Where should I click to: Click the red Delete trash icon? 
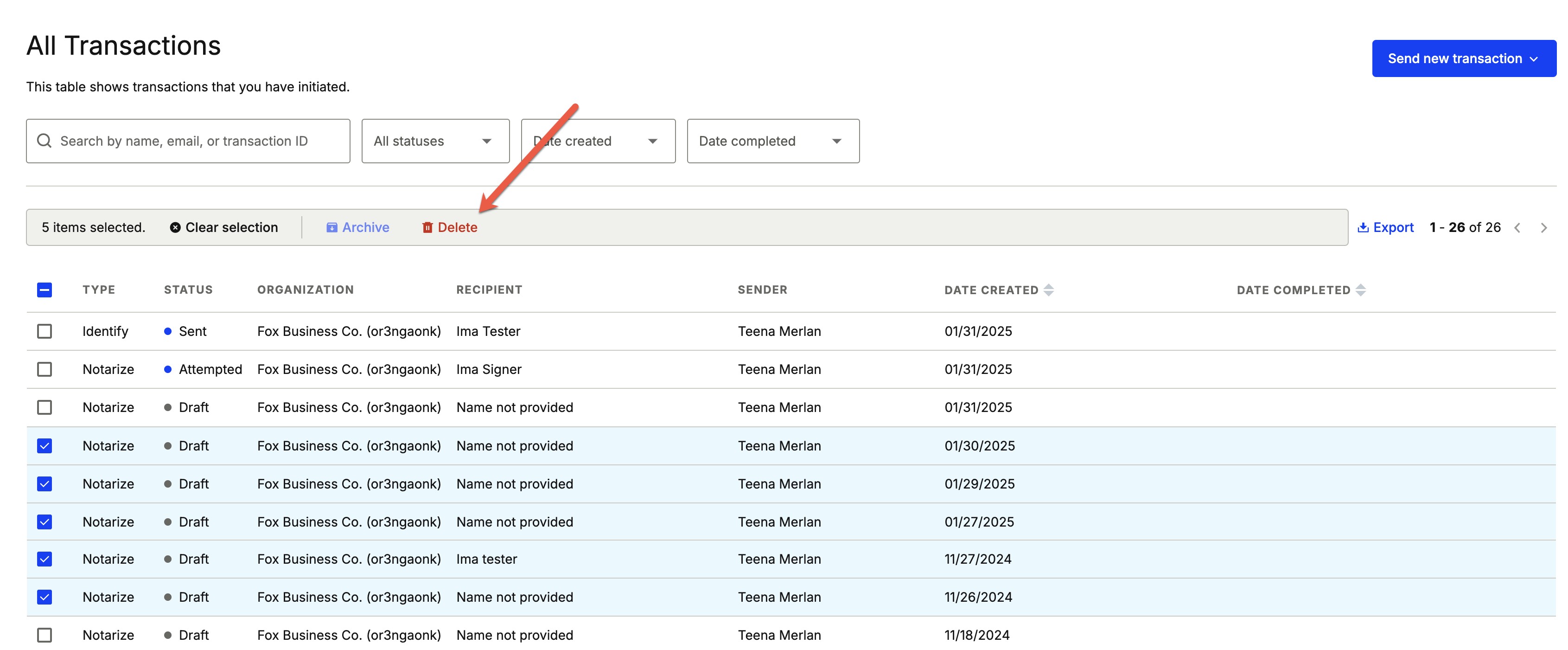[x=427, y=227]
